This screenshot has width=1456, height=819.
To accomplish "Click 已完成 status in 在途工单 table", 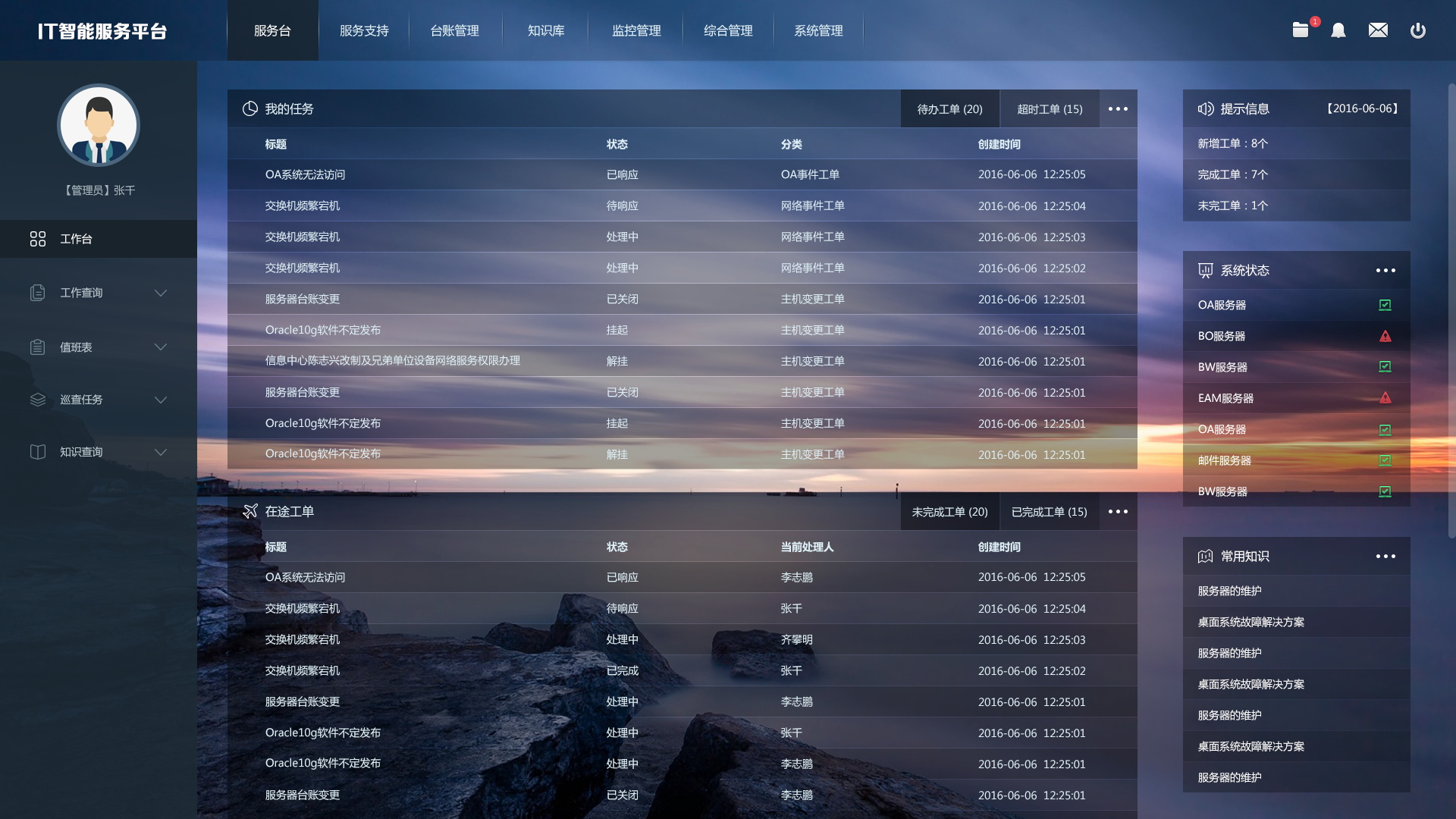I will click(x=622, y=670).
